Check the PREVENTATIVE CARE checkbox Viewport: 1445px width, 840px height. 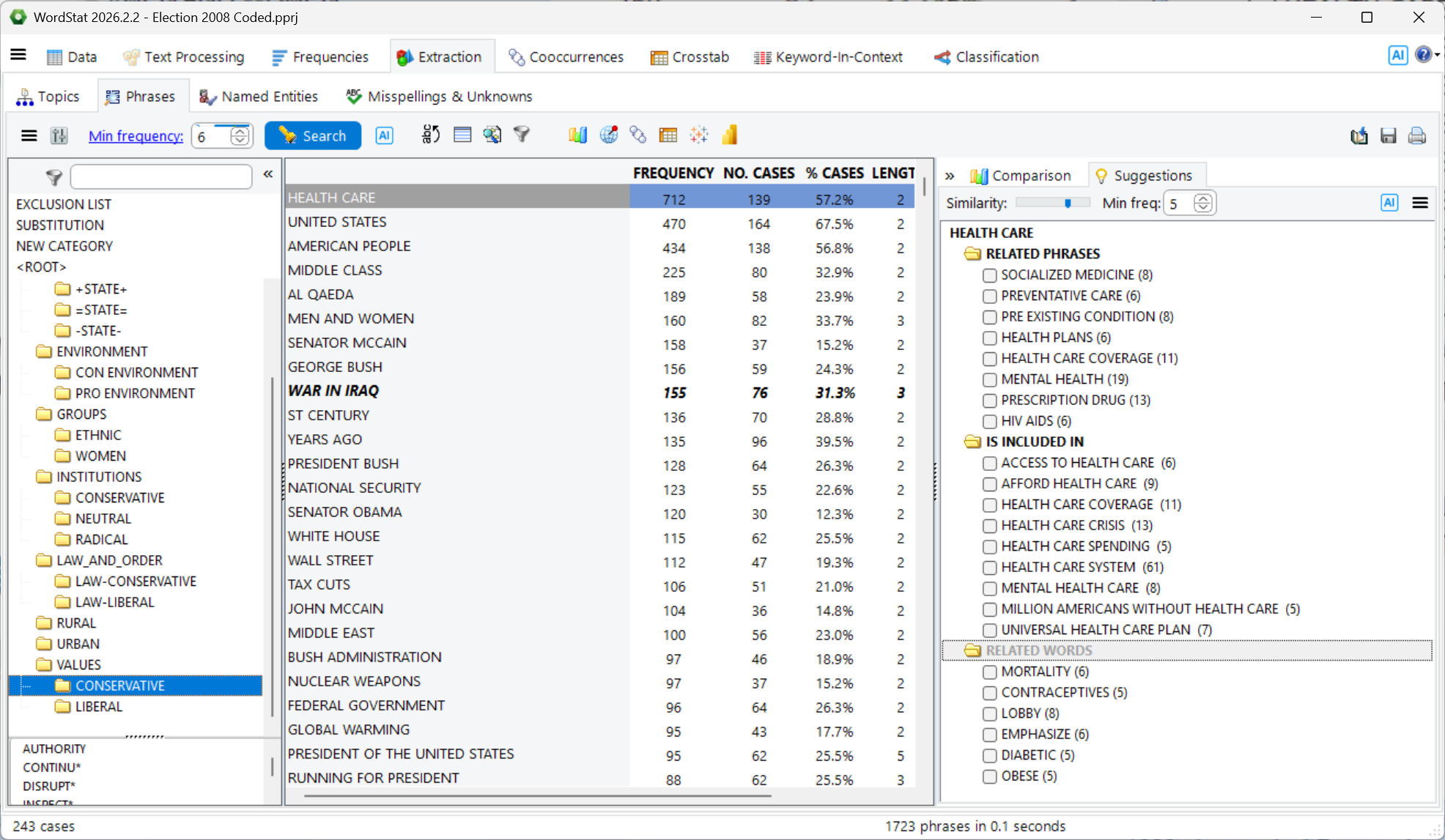(990, 296)
